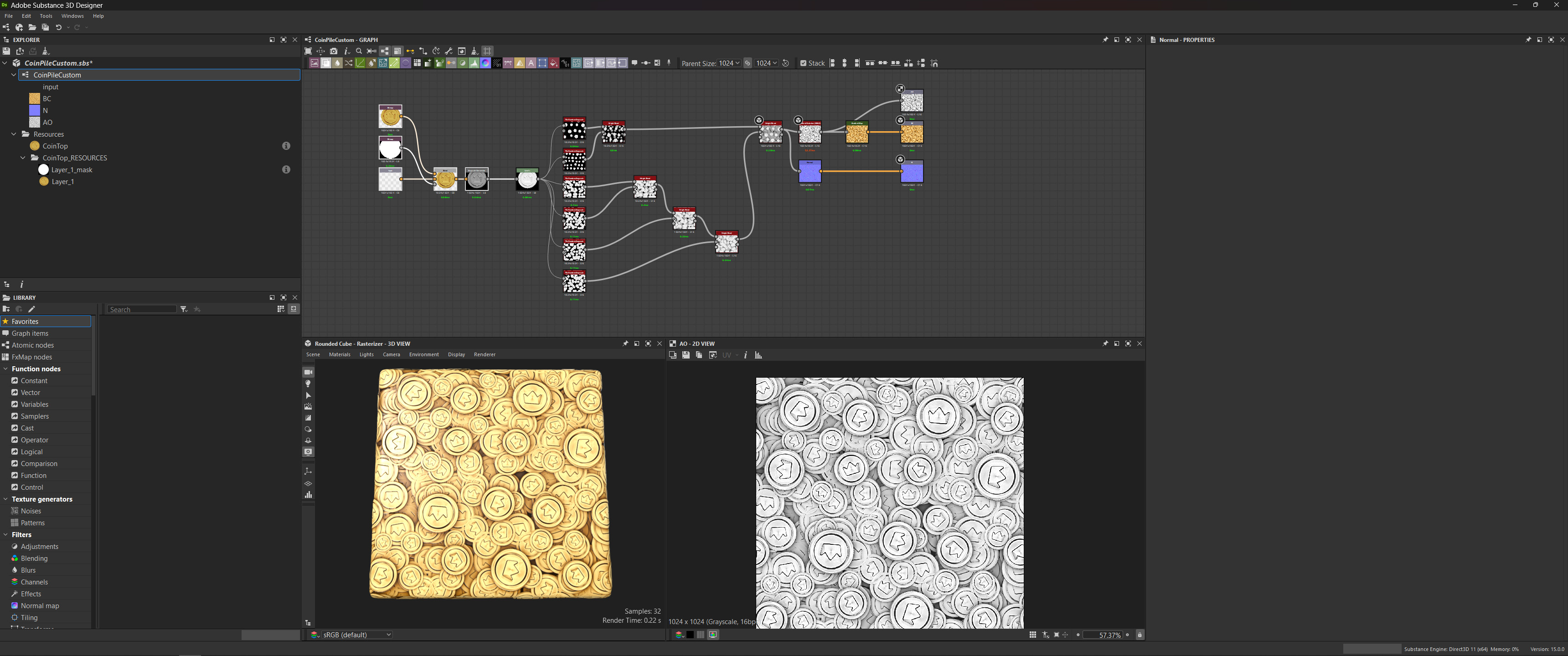Click the save bitmap icon in 2D view
Viewport: 1568px width, 656px height.
(686, 355)
